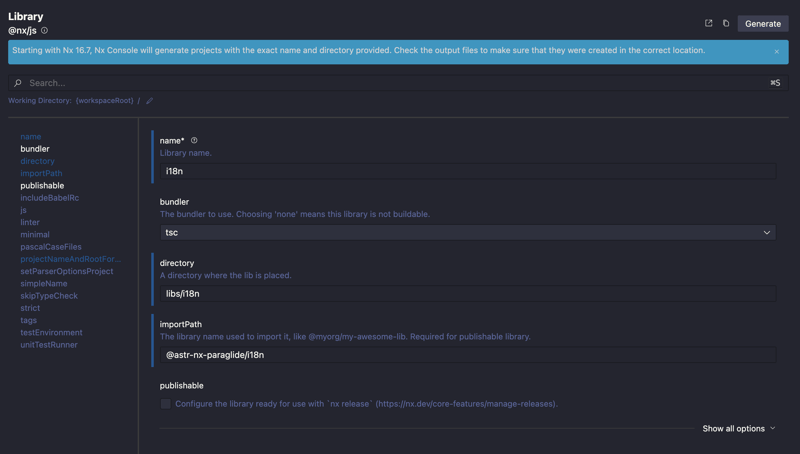
Task: Dismiss the Nx 16.7 info banner
Action: click(777, 52)
